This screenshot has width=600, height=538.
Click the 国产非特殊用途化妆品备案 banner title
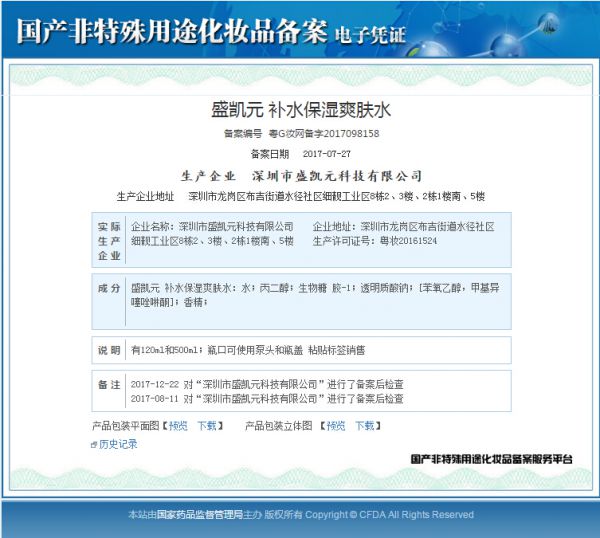tap(172, 31)
